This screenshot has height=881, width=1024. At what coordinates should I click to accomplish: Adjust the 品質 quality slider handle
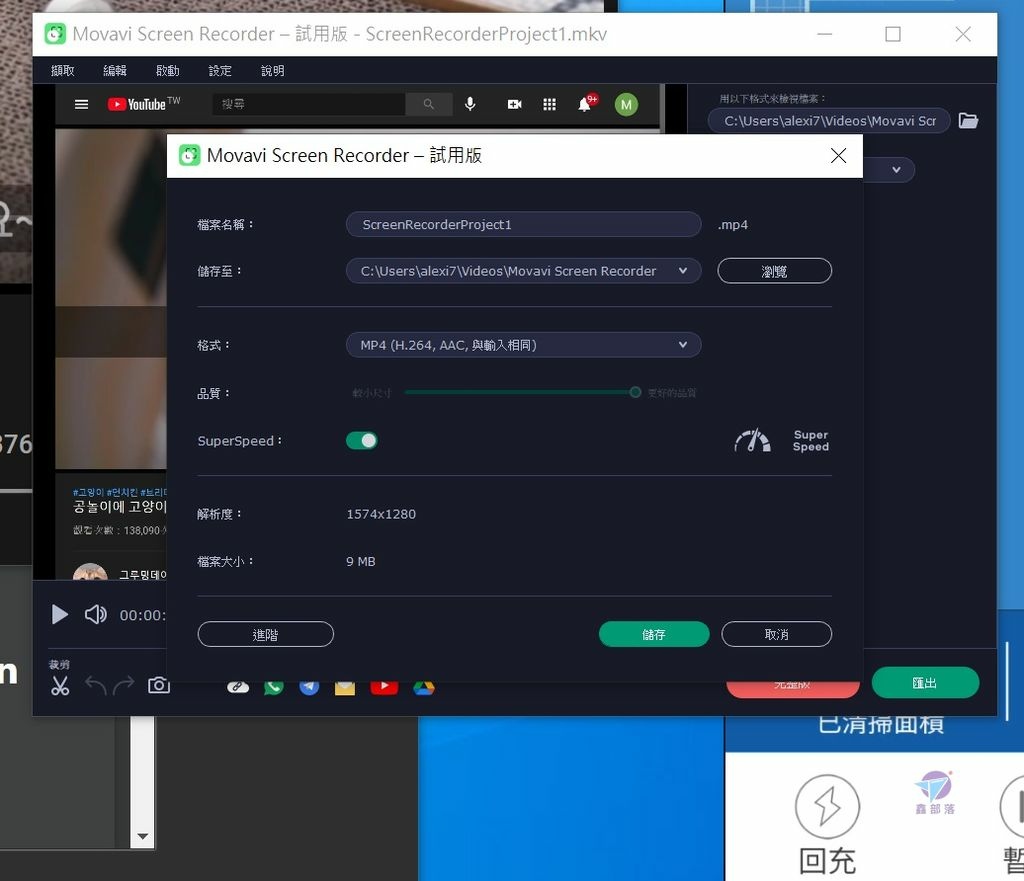[x=635, y=392]
